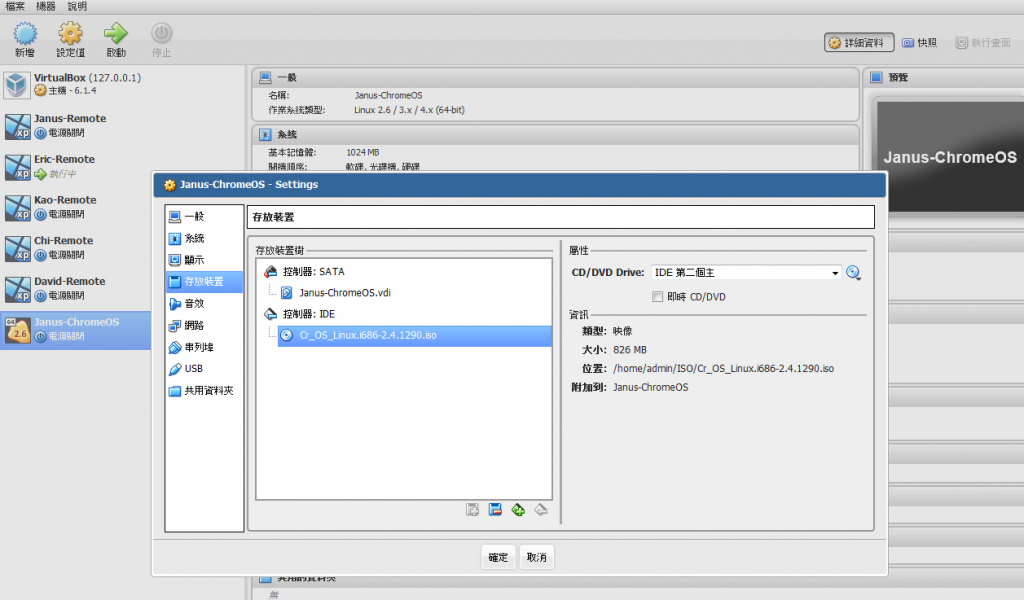Click the 826 MB size value
Image resolution: width=1024 pixels, height=600 pixels.
tap(630, 350)
